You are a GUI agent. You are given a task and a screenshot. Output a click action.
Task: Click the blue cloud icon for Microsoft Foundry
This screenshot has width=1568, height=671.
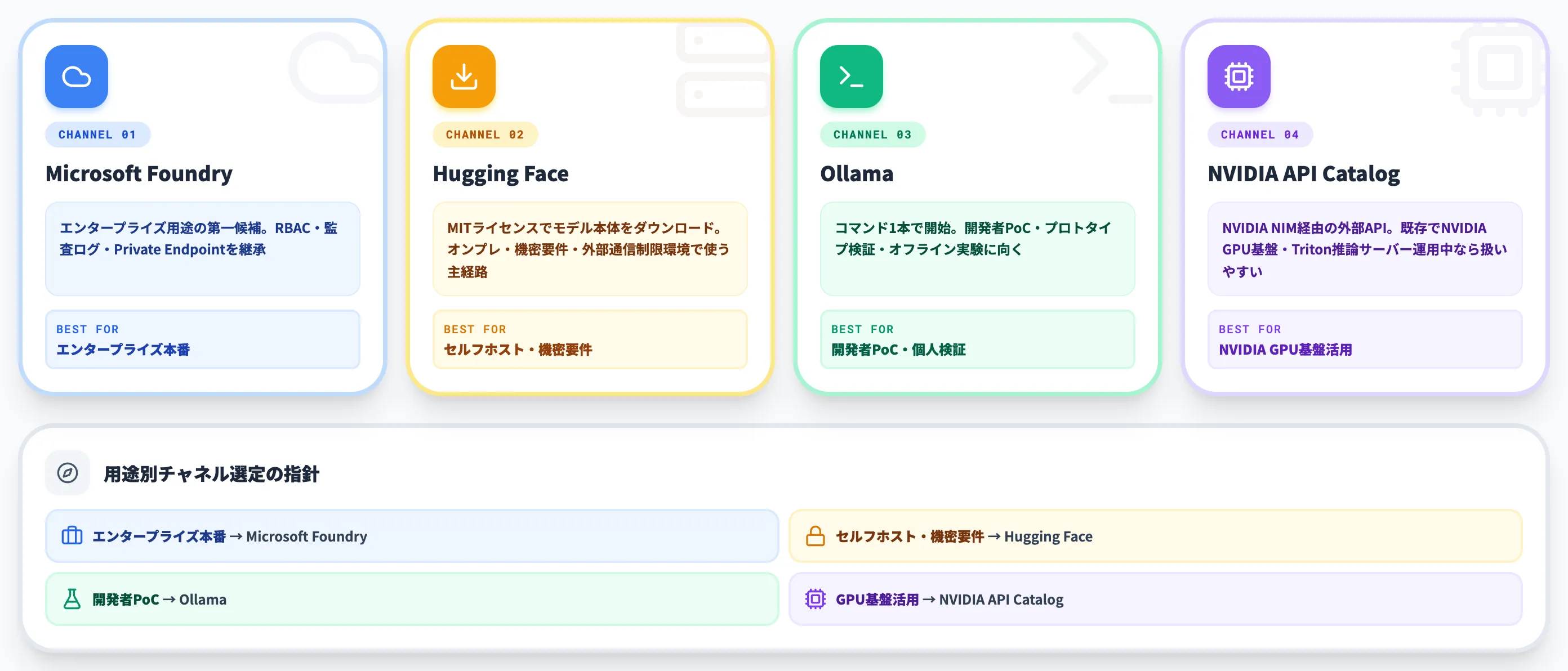[x=77, y=77]
